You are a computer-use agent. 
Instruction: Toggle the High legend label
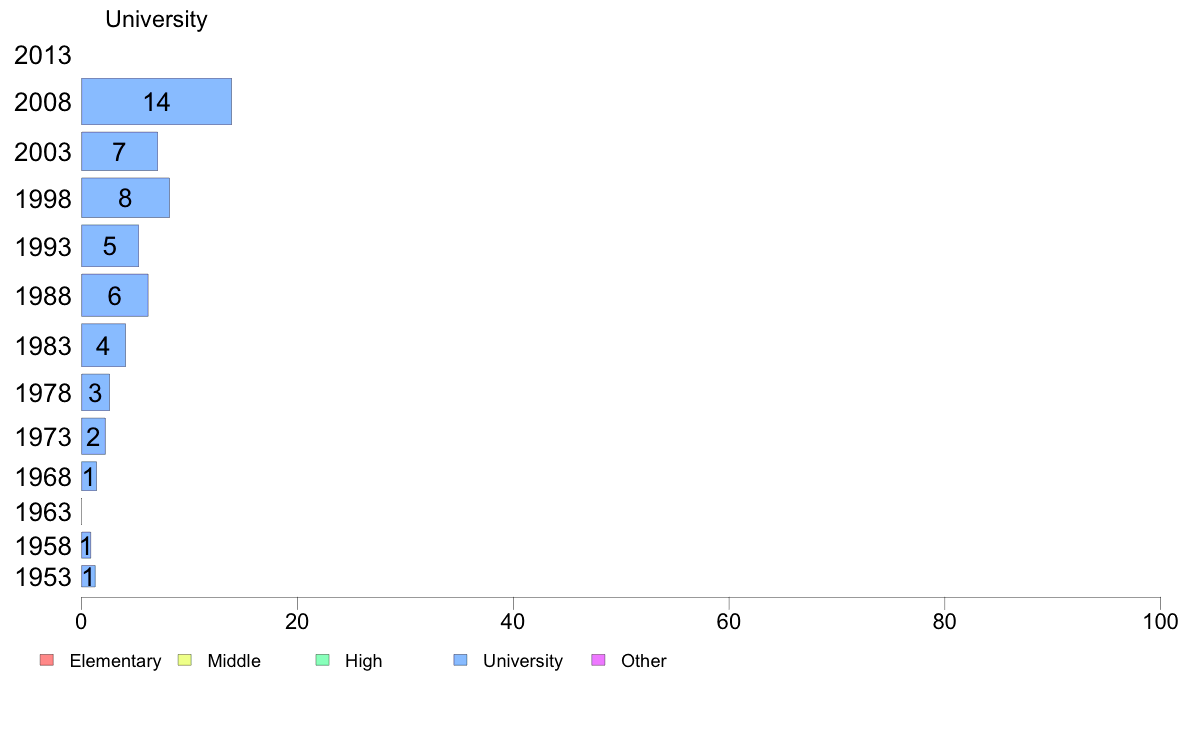[363, 661]
